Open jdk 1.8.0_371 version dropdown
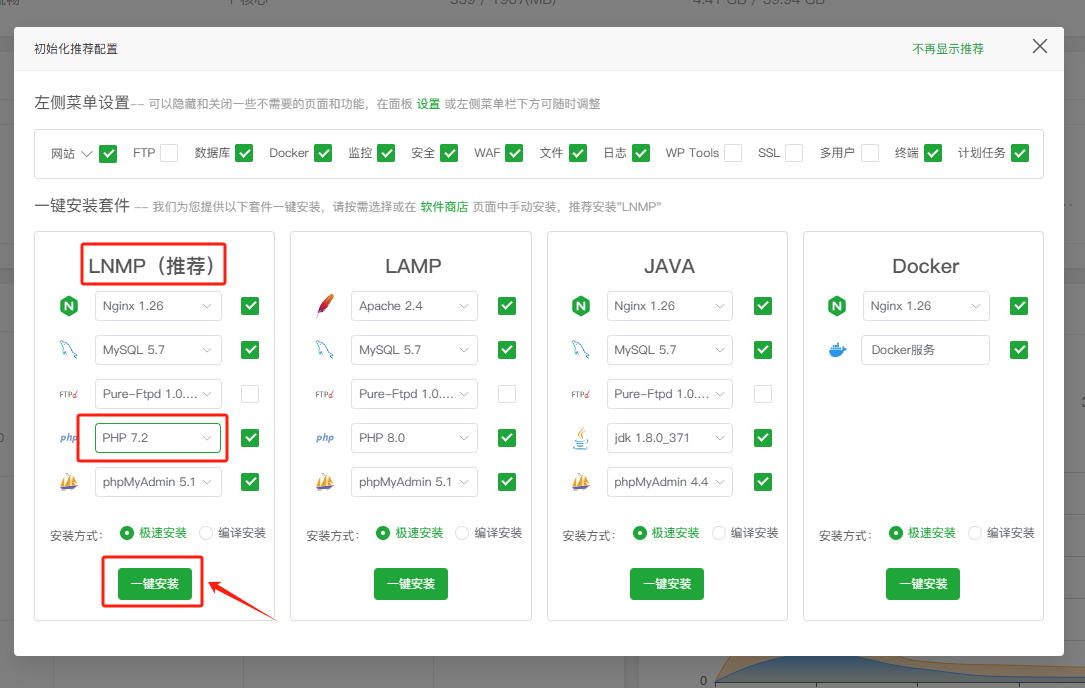Screen dimensions: 1085x688 pyautogui.click(x=669, y=437)
